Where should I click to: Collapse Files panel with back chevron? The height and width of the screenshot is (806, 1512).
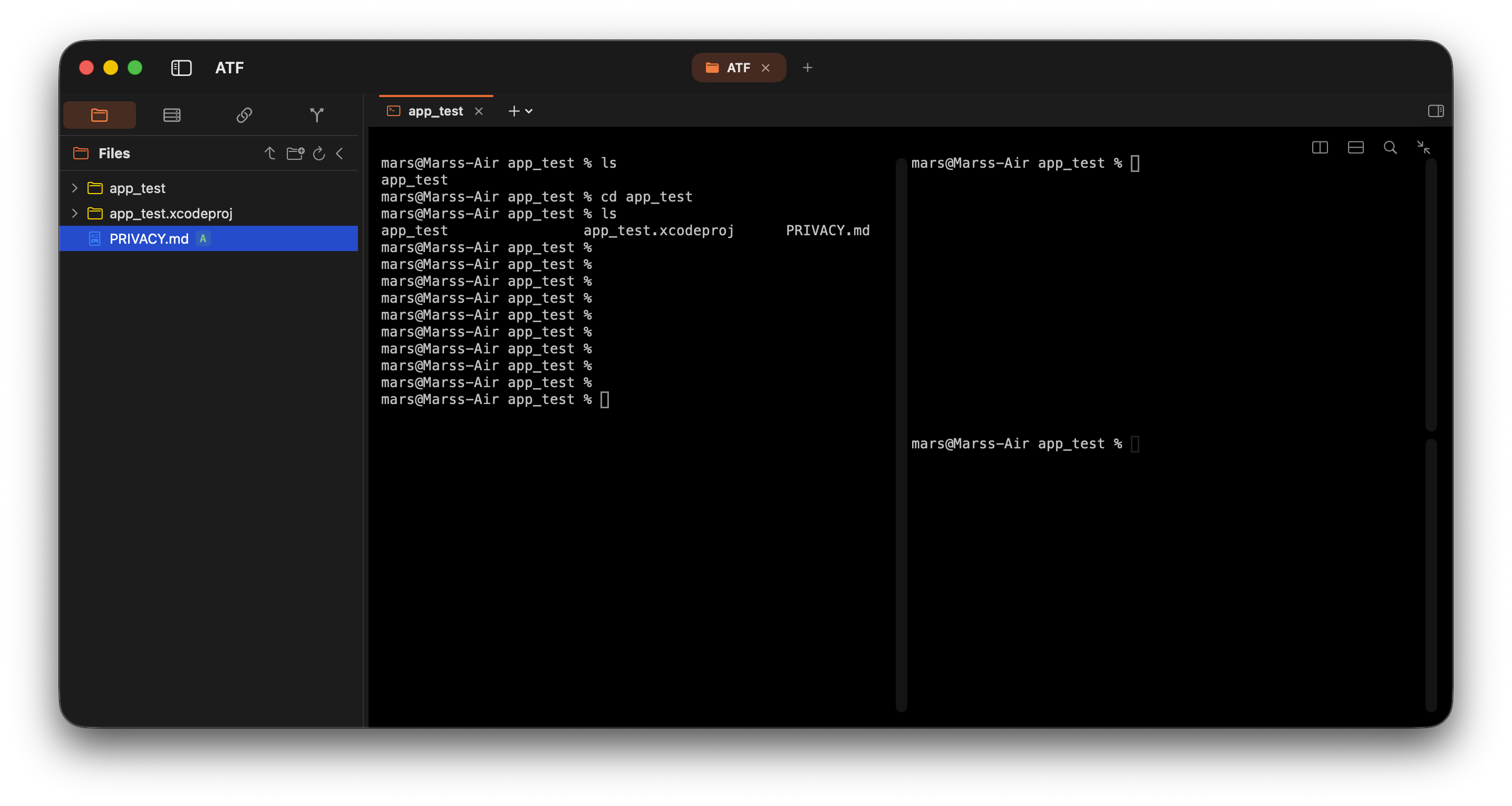(340, 153)
